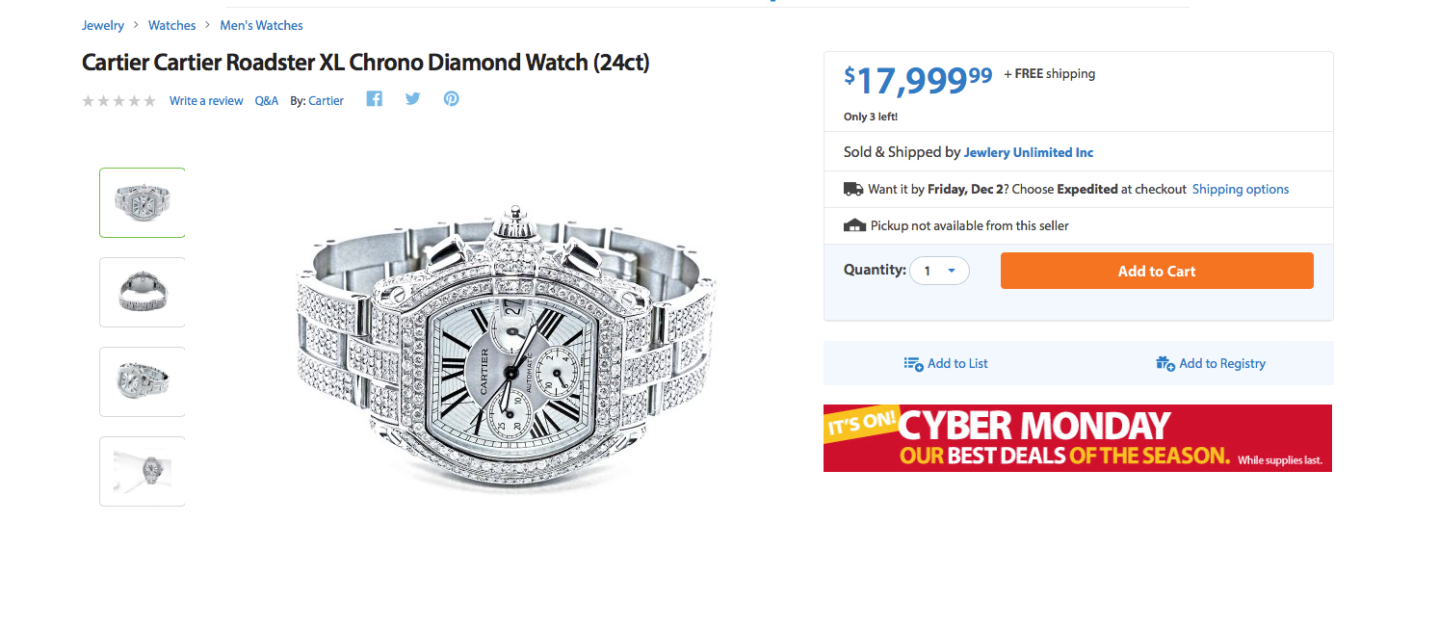Click the five-star rating icons

119,101
